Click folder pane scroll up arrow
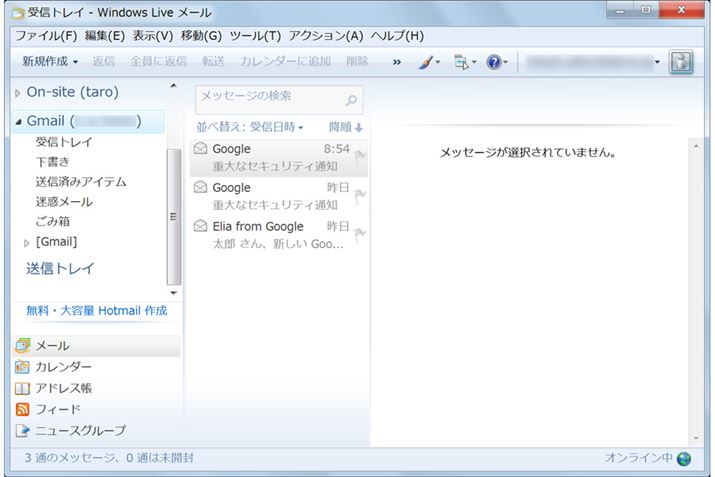715x477 pixels. click(173, 85)
